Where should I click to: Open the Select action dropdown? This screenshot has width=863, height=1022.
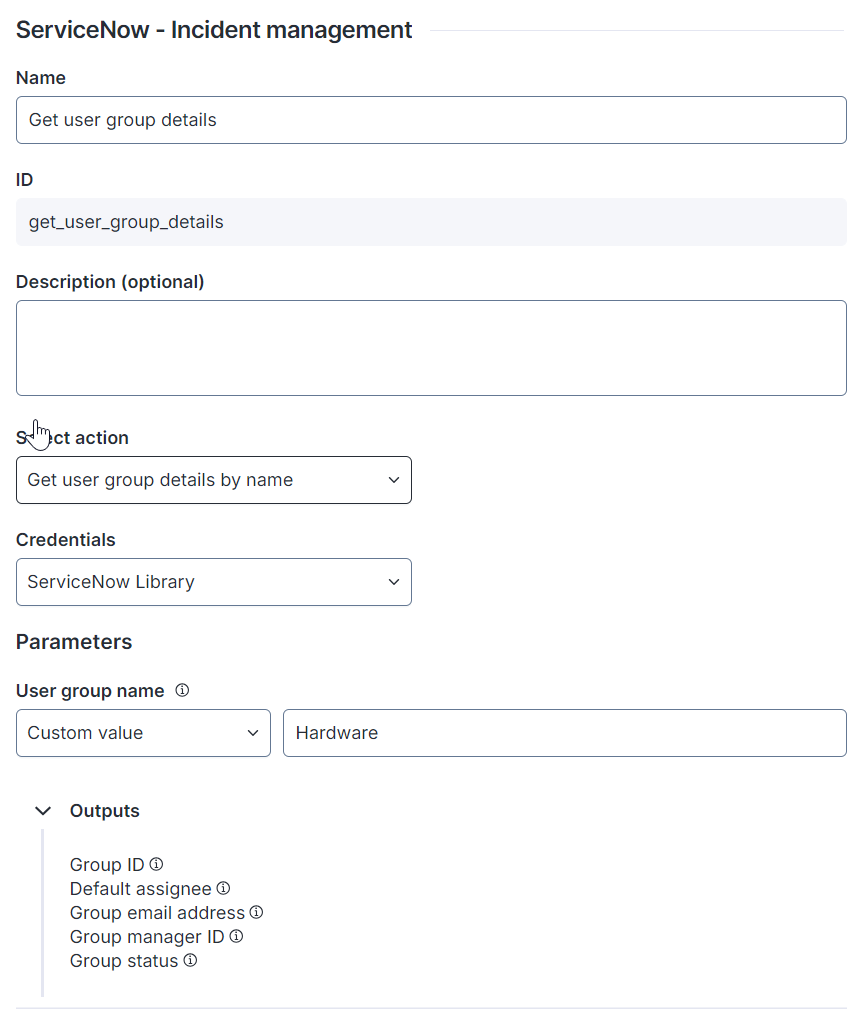coord(214,480)
